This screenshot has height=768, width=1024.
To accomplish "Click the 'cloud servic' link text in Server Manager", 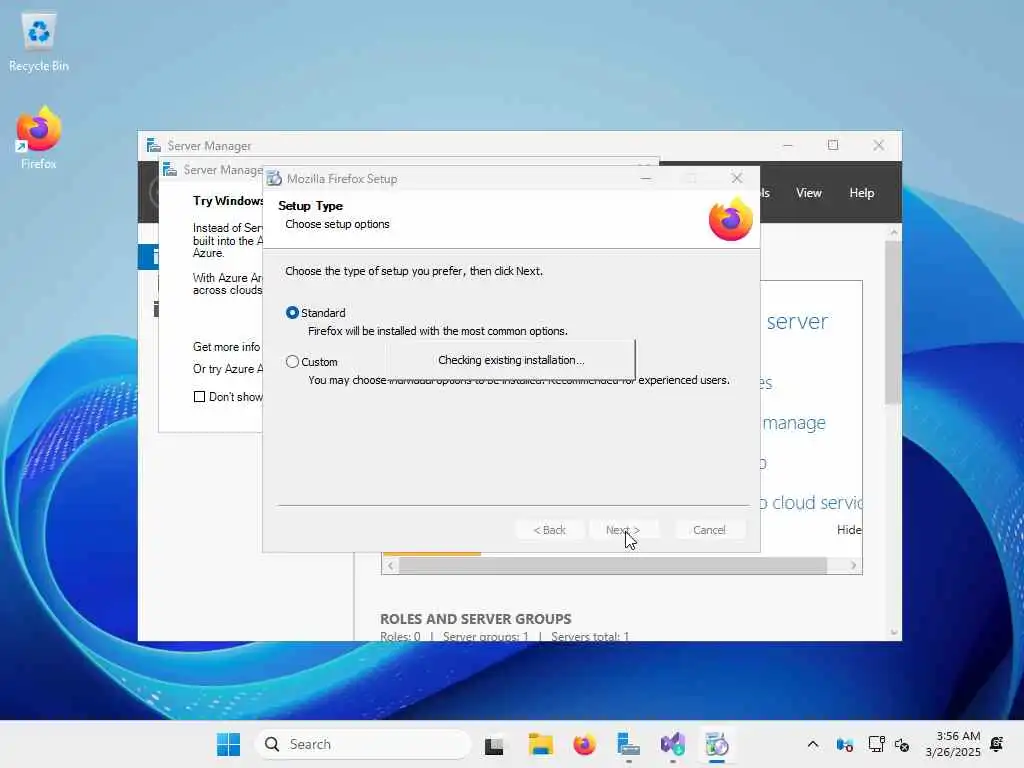I will (817, 502).
